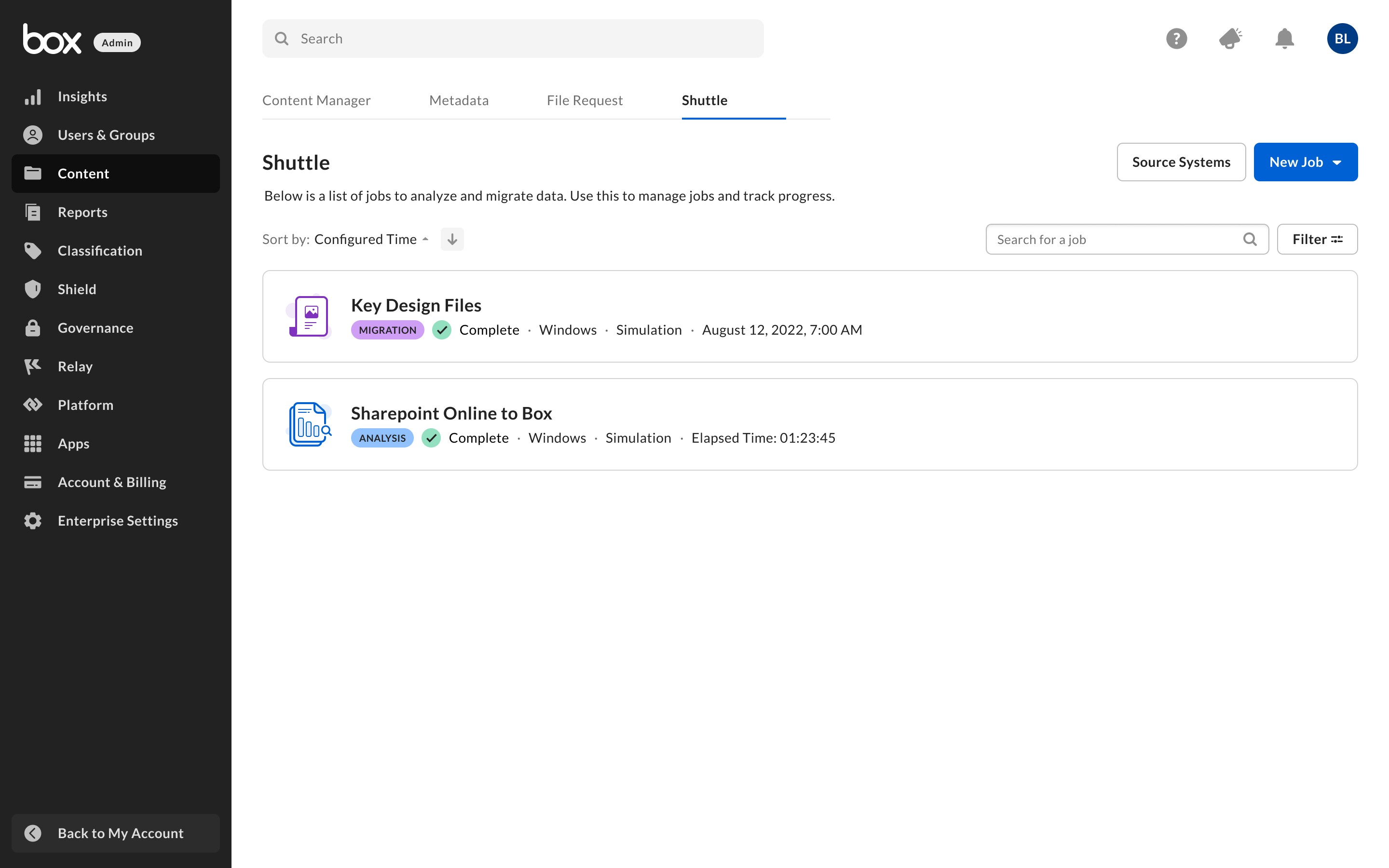Click the Shuttle description text below heading
Screen dimensions: 1389x868
point(549,196)
